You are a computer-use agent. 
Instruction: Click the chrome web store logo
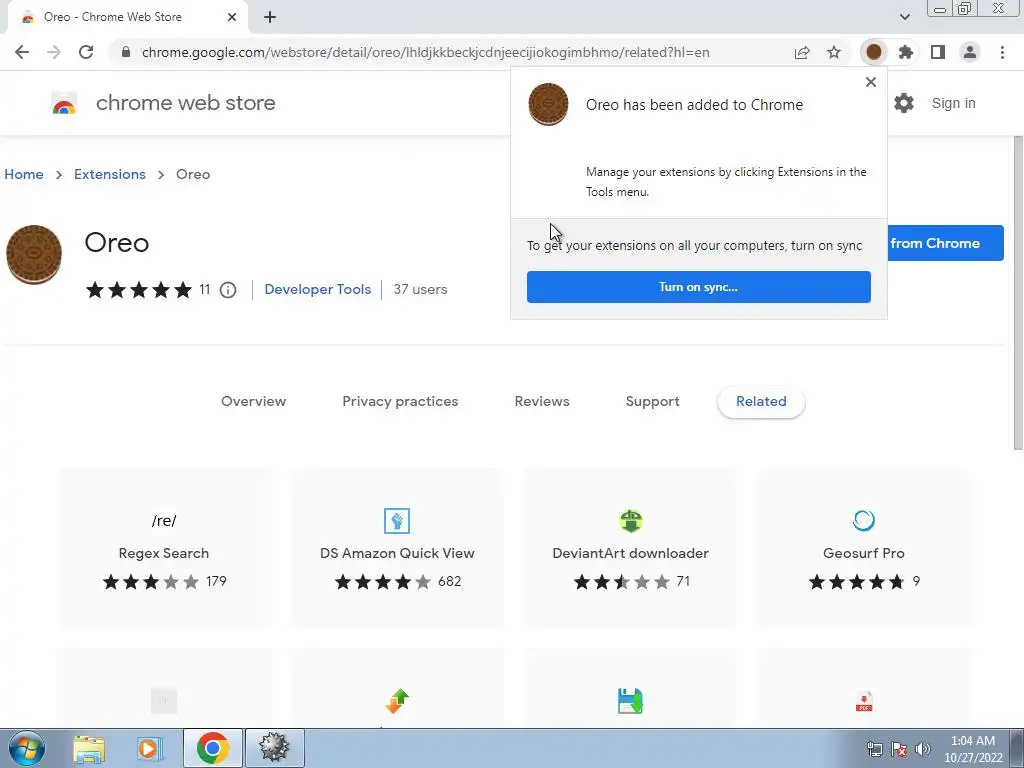pos(64,103)
